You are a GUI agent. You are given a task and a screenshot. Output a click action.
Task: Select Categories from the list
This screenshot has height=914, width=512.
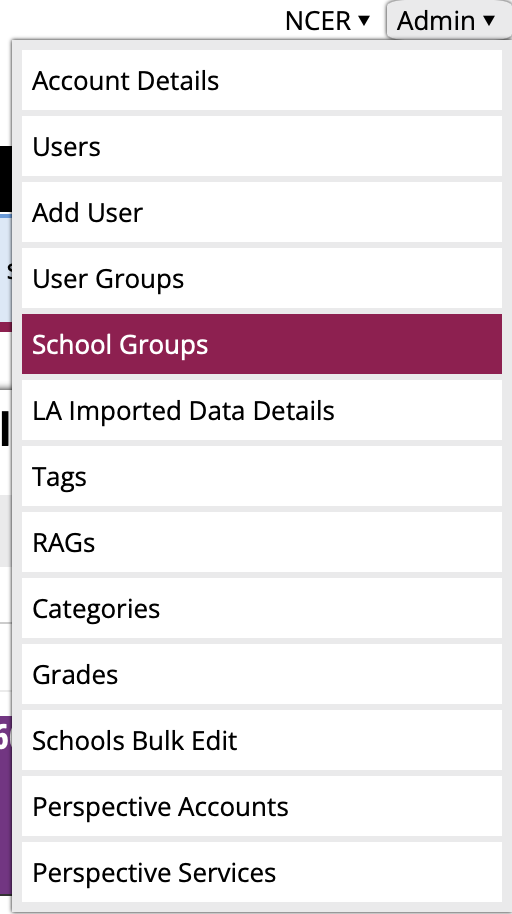click(x=261, y=608)
